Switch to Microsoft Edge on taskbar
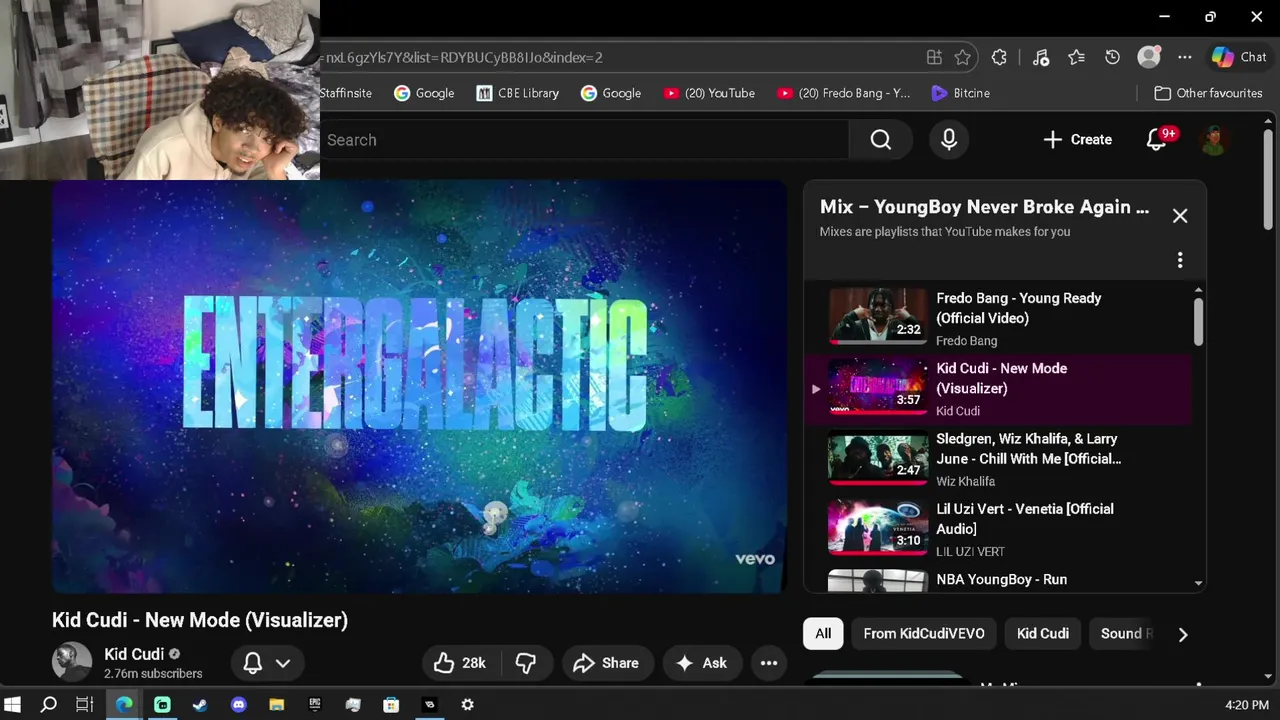The width and height of the screenshot is (1280, 720). pyautogui.click(x=123, y=705)
